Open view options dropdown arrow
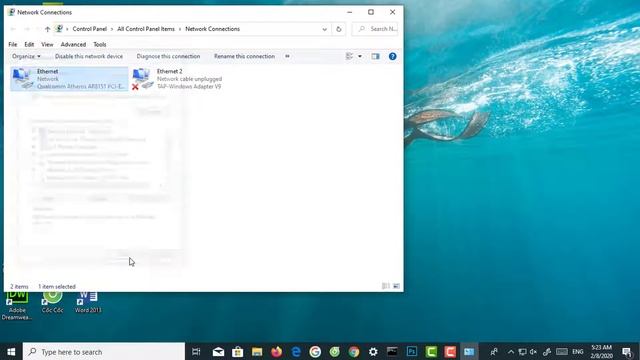This screenshot has width=640, height=360. [360, 56]
